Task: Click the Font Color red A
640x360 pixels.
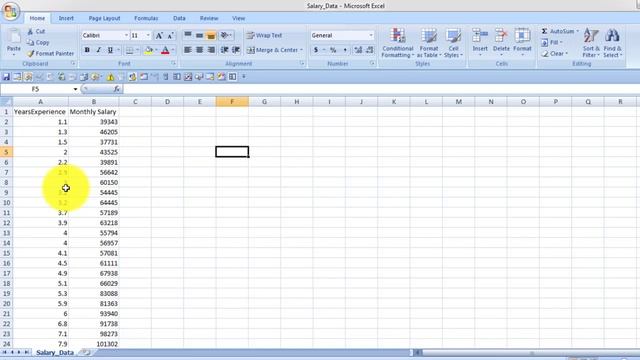Action: pos(165,50)
